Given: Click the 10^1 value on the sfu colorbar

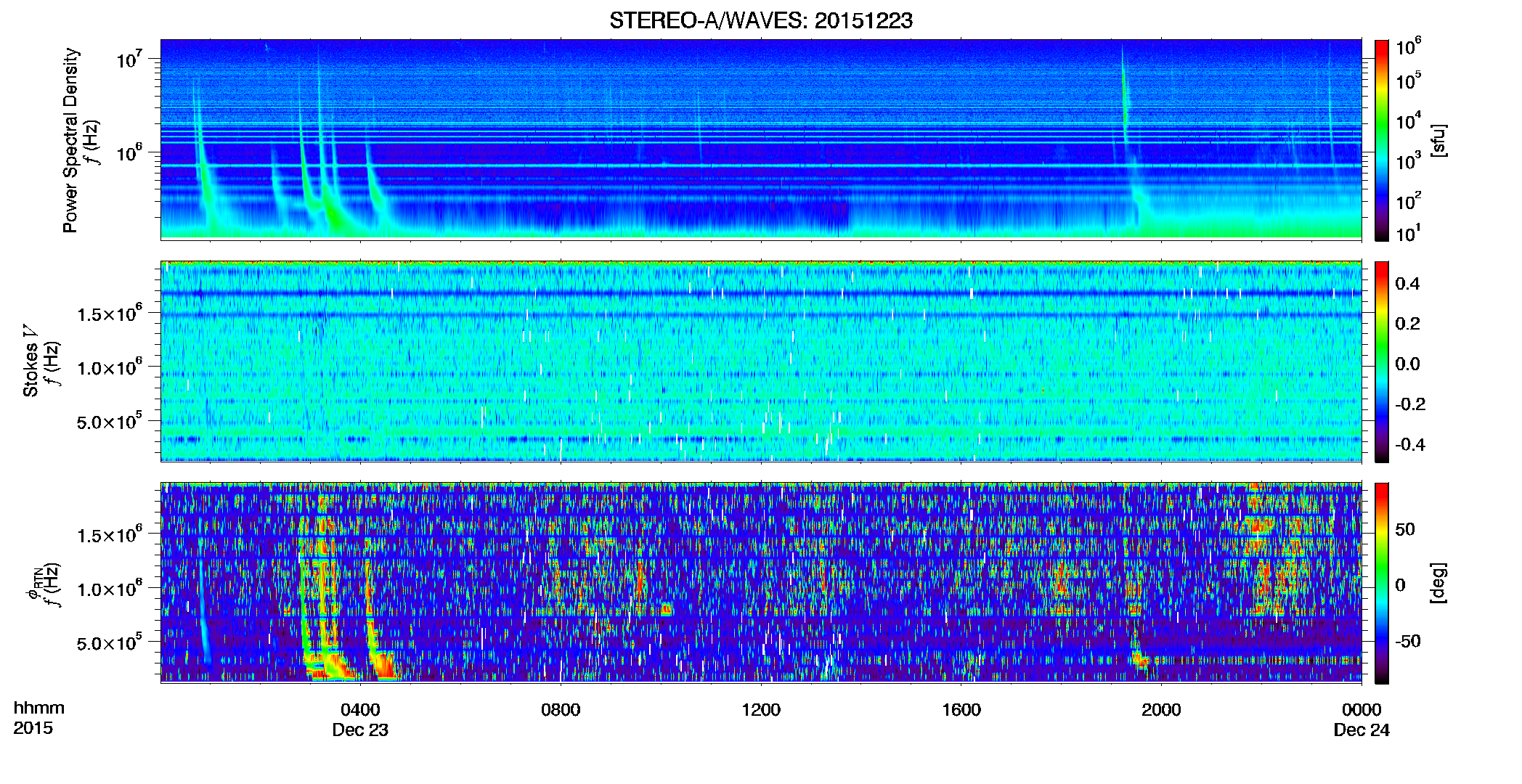Looking at the screenshot, I should [x=1409, y=233].
